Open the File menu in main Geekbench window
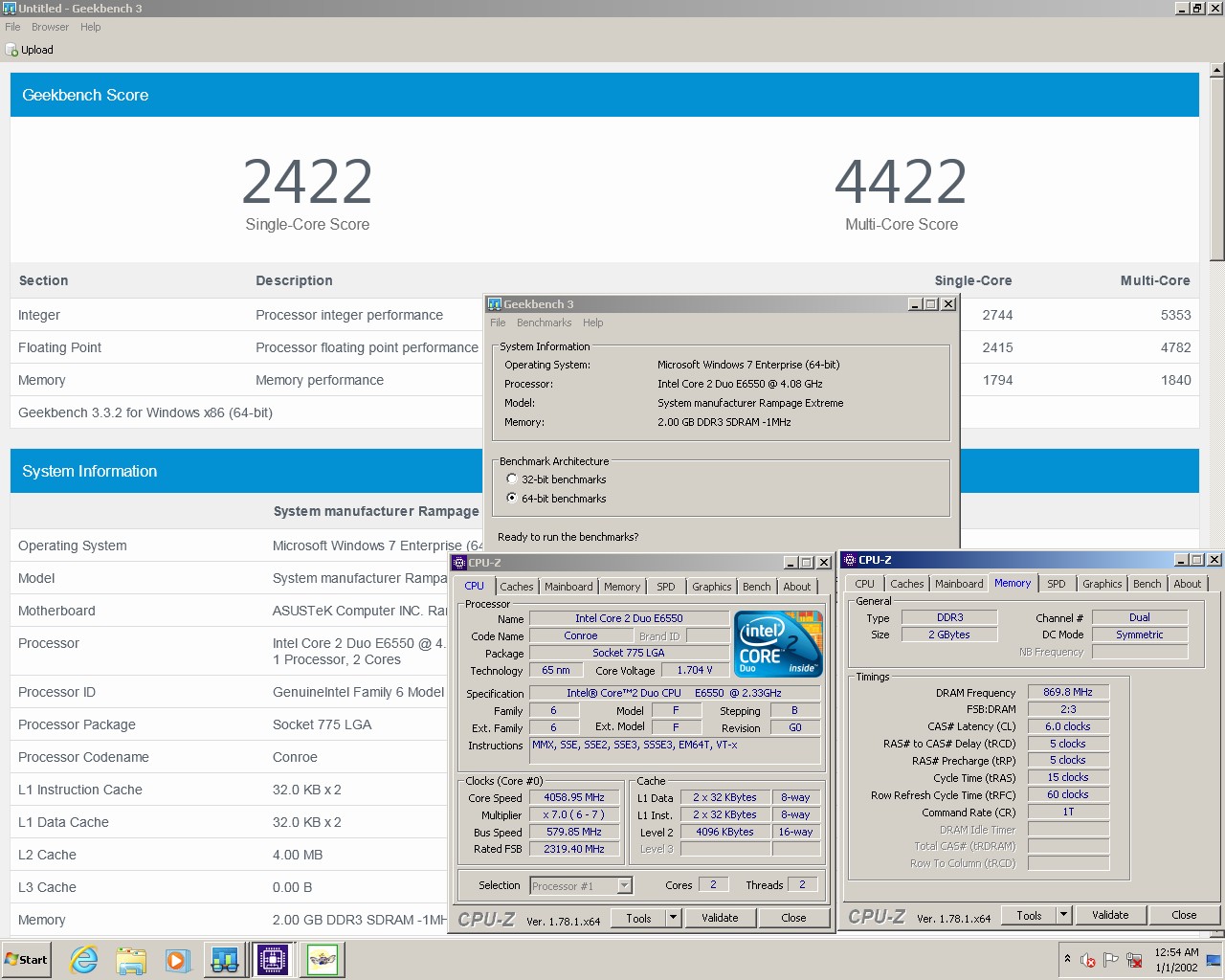This screenshot has width=1225, height=980. pyautogui.click(x=12, y=27)
